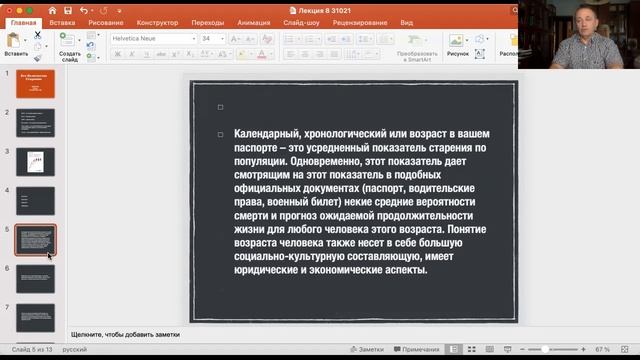This screenshot has height=360, width=640.
Task: Open the slide section menu
Action: pyautogui.click(x=93, y=58)
